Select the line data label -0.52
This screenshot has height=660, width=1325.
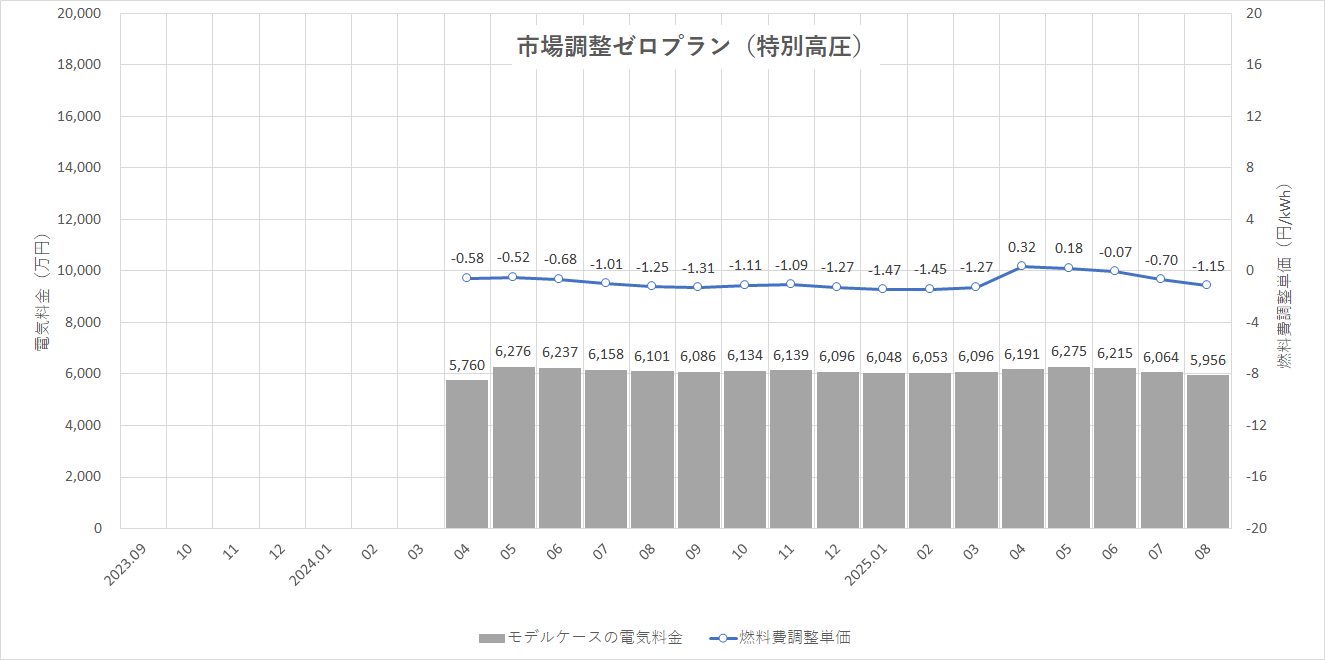coord(513,258)
